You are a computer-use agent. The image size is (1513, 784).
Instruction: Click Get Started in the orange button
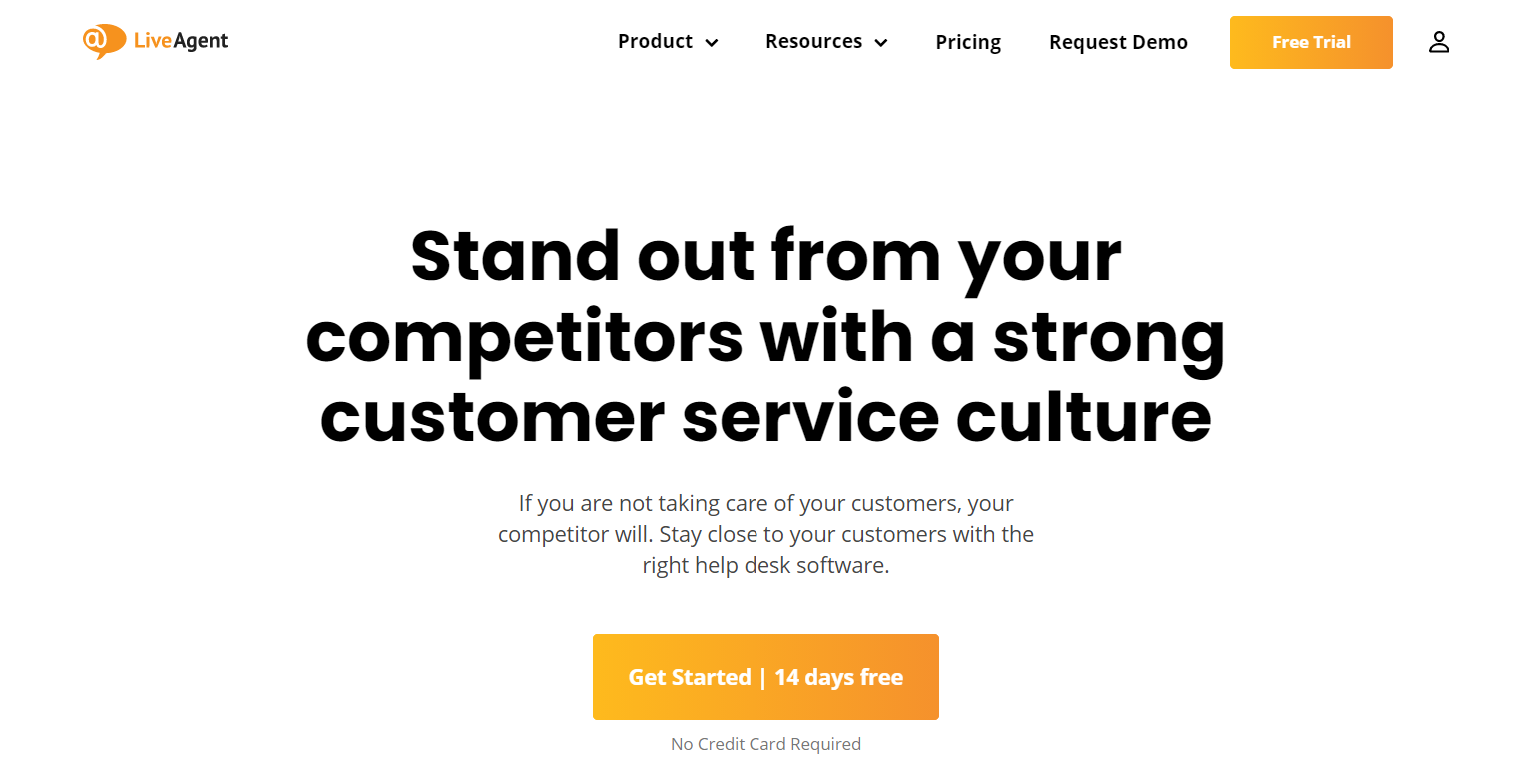pos(690,677)
